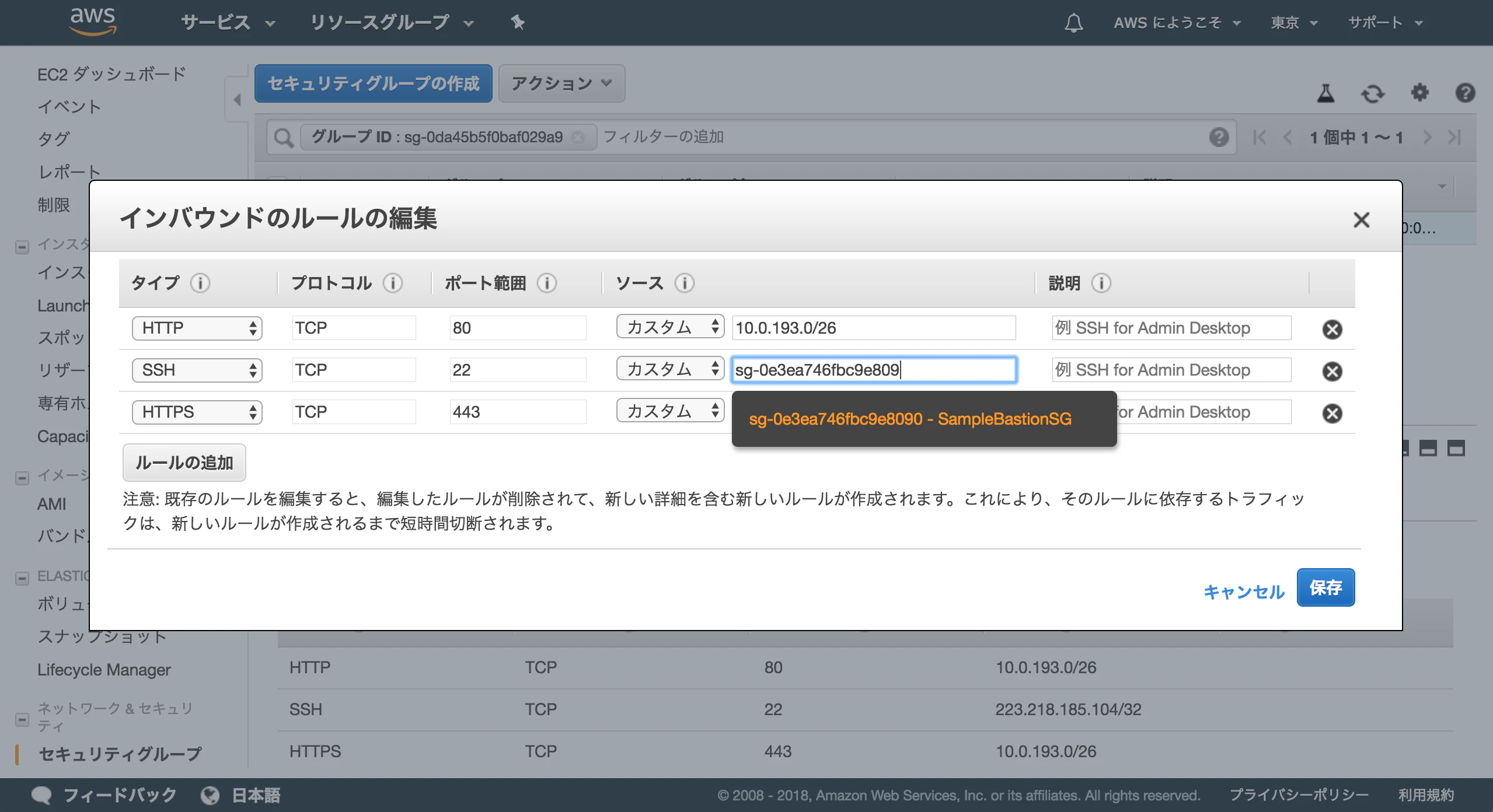1493x812 pixels.
Task: Close the インバウンドのルールの編集 dialog
Action: [x=1362, y=220]
